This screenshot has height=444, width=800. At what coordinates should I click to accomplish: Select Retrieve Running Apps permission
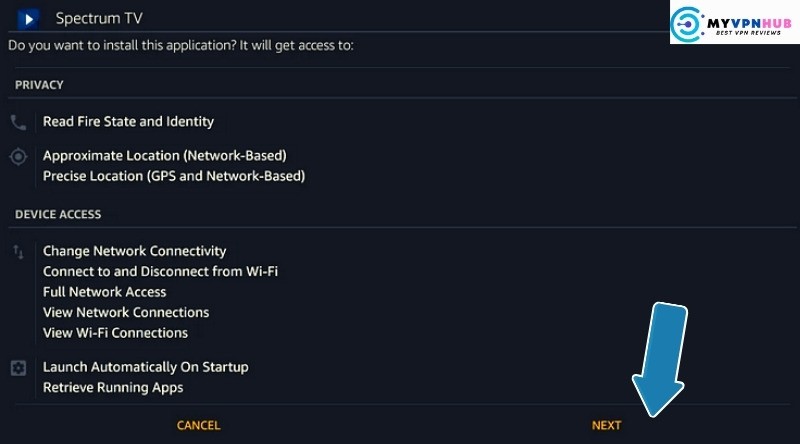113,387
